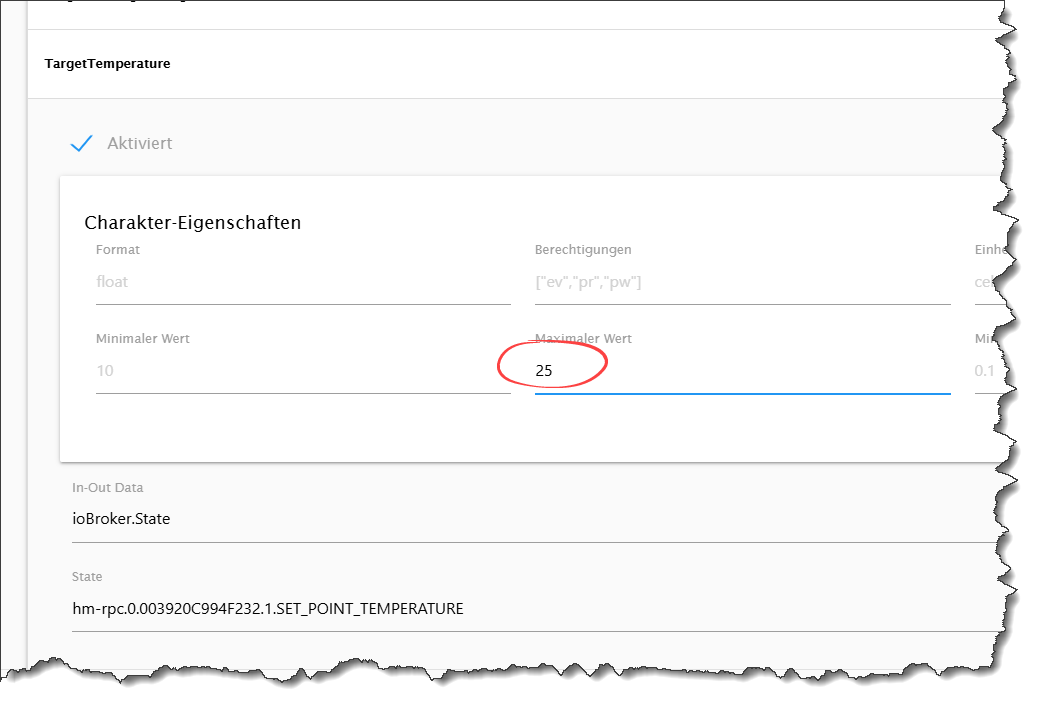Collapse the TargetTemperature section header
The height and width of the screenshot is (705, 1040).
(x=107, y=64)
